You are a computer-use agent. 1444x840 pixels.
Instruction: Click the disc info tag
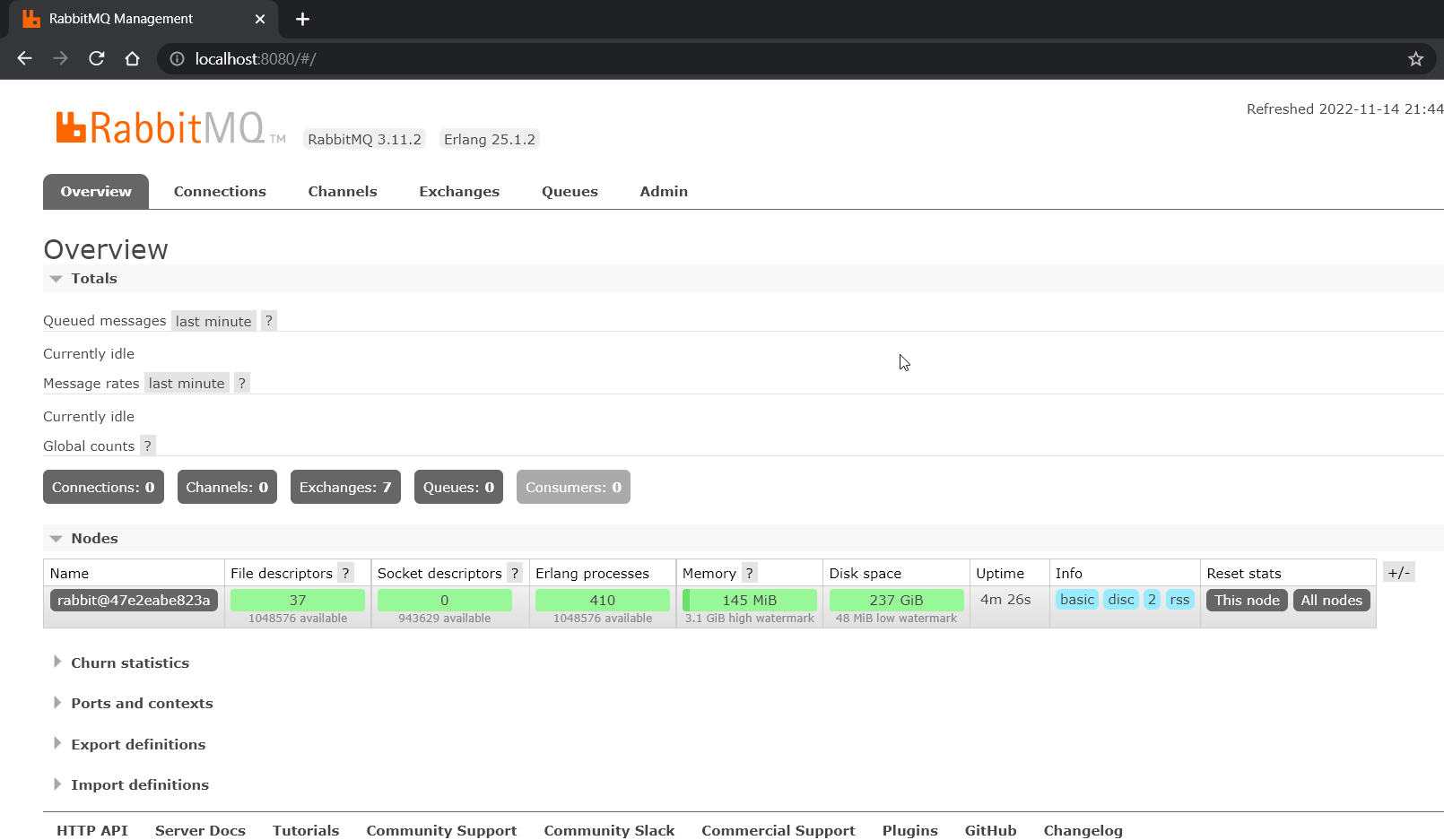coord(1121,600)
